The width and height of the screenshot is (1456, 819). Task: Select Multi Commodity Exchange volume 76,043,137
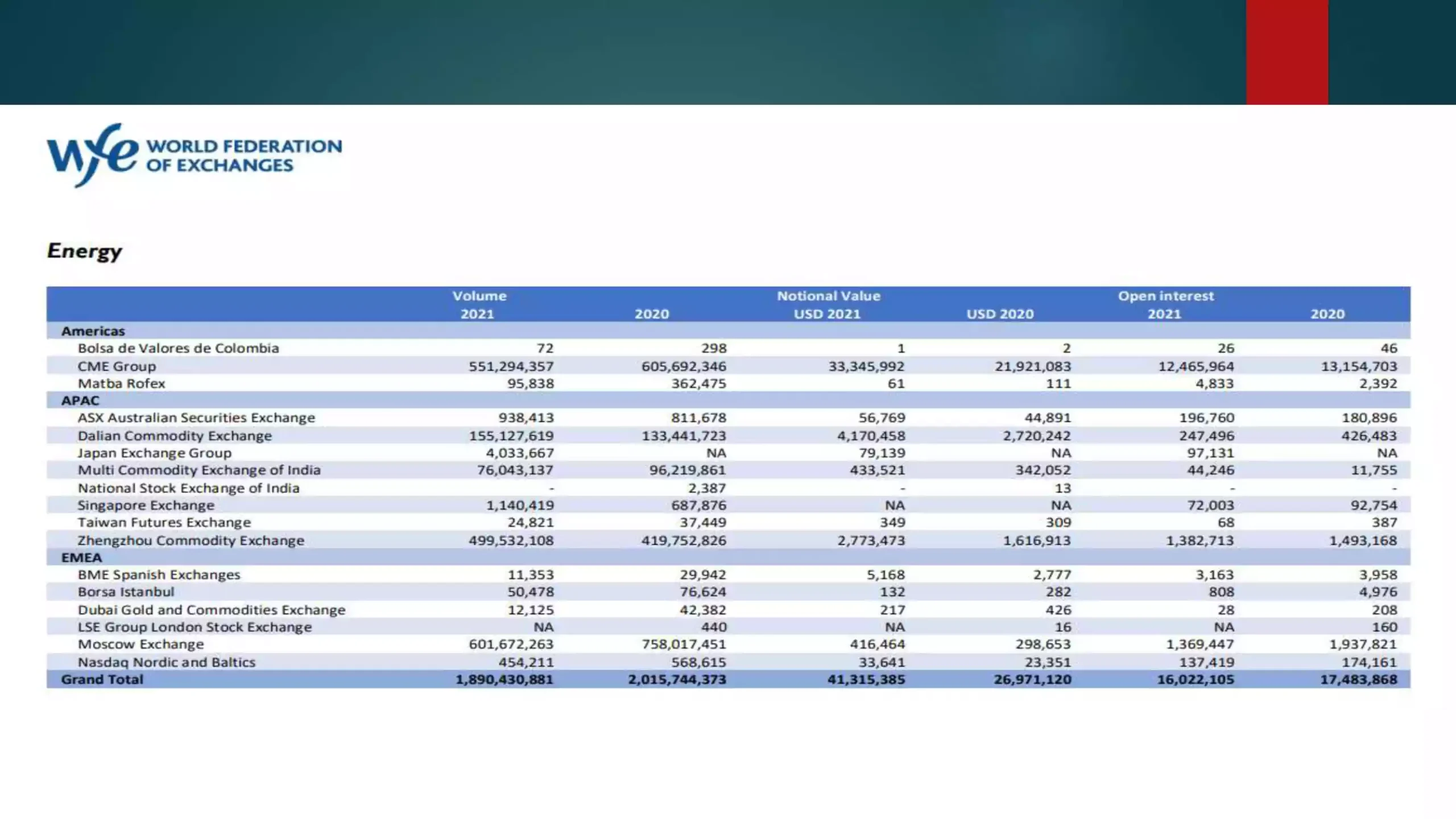[515, 470]
